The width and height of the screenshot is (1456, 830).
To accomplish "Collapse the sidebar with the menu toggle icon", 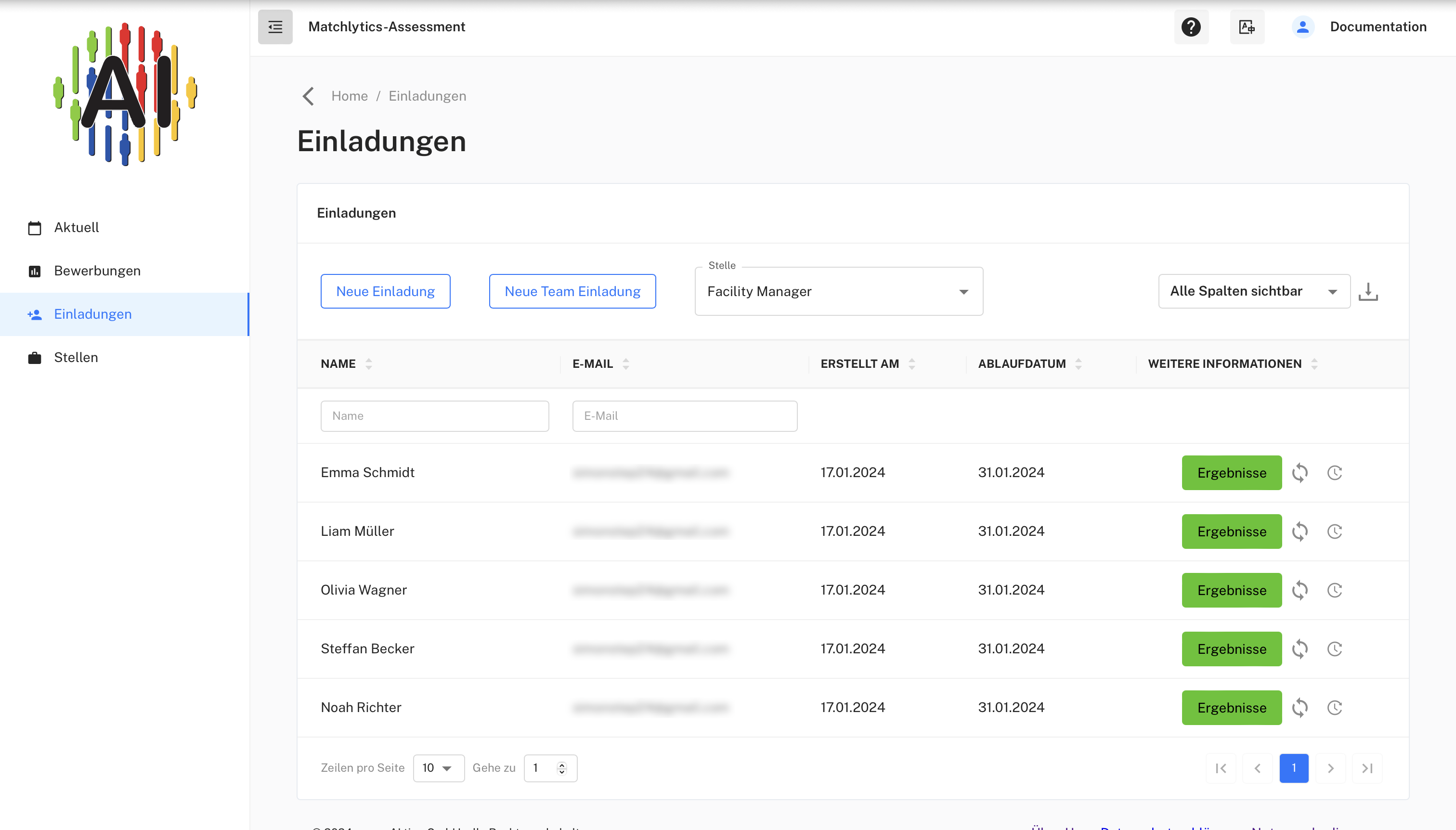I will [275, 27].
